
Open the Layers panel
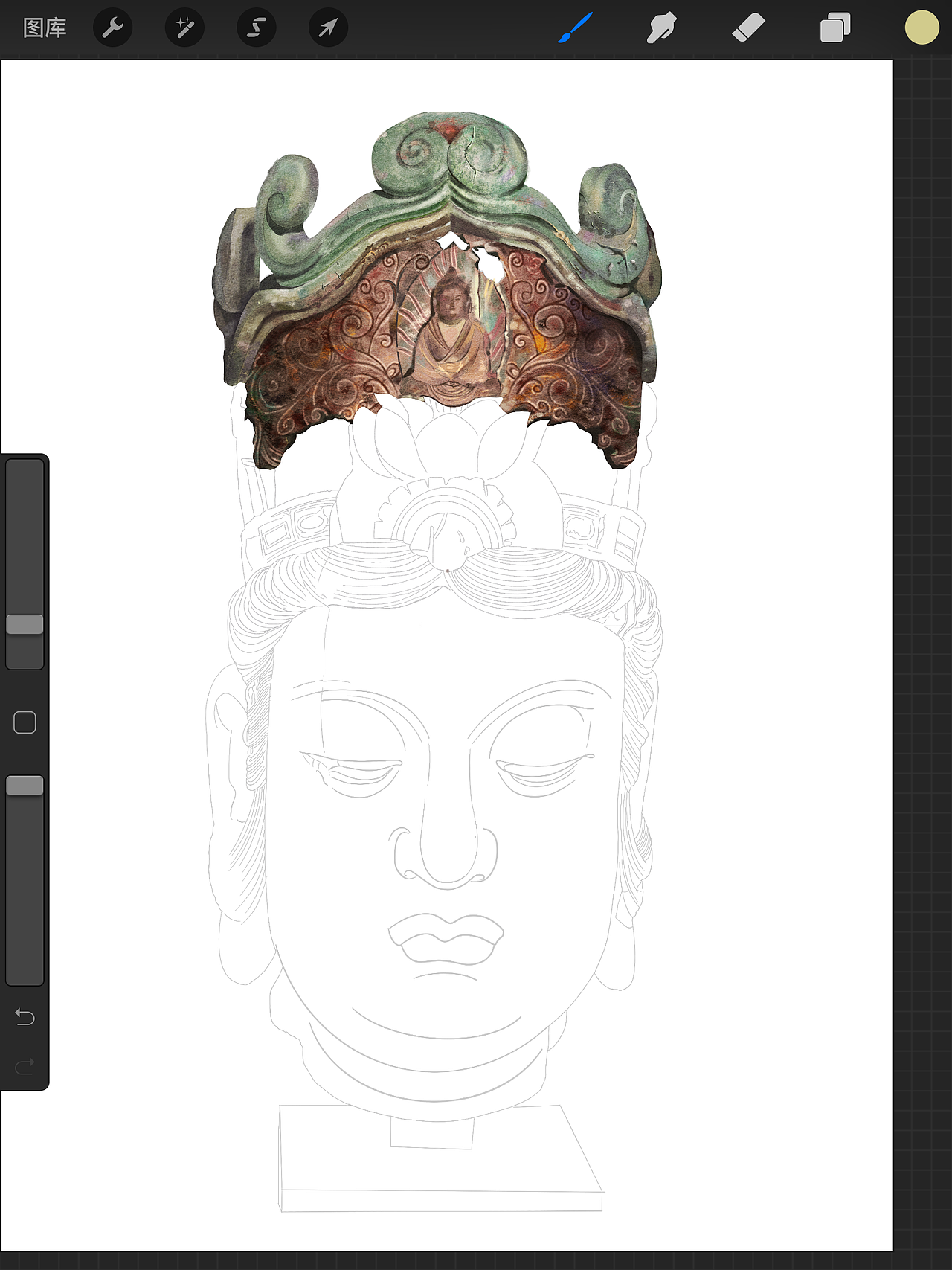(x=835, y=28)
